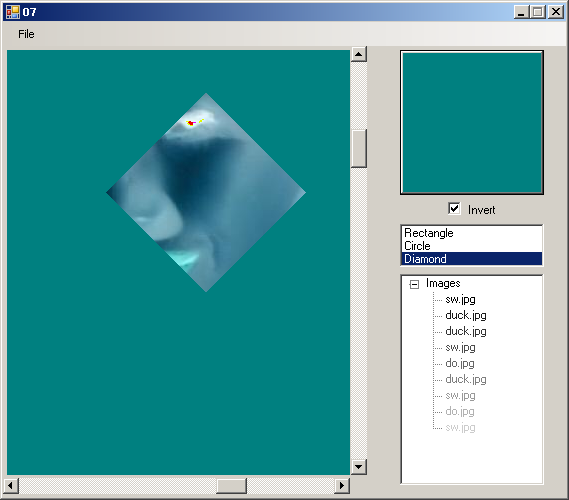Click the horizontal scrollbar thumb
This screenshot has height=500, width=569.
tap(232, 485)
